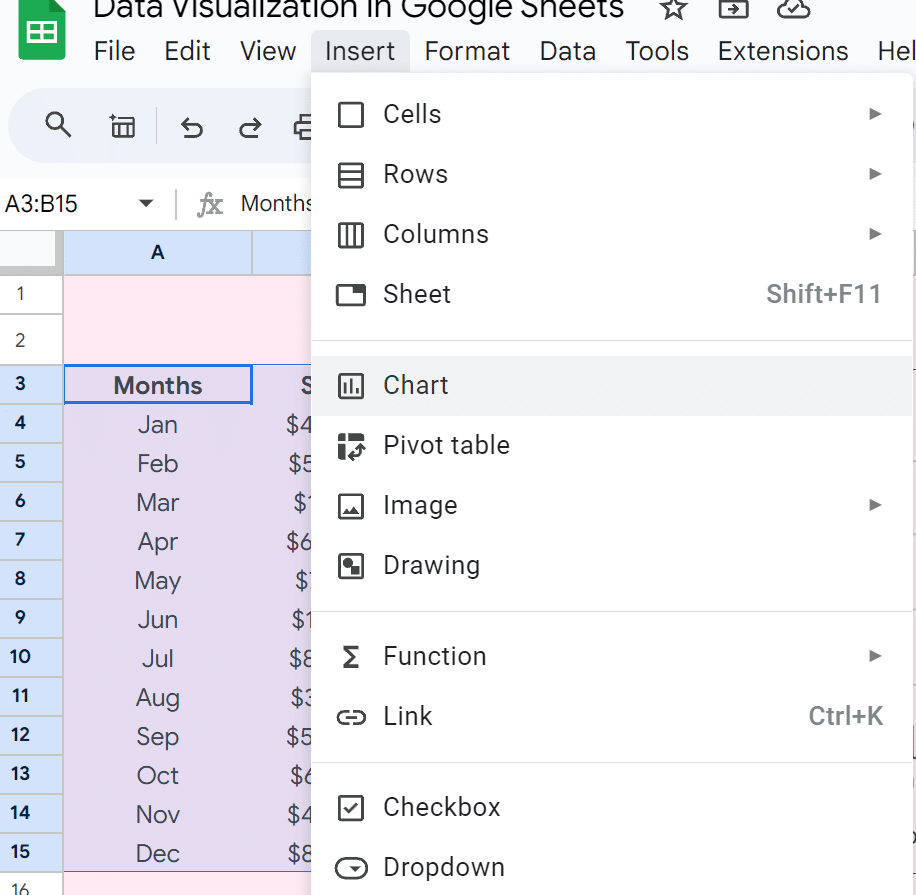Click the Chart bar icon
The height and width of the screenshot is (895, 916).
(x=351, y=386)
